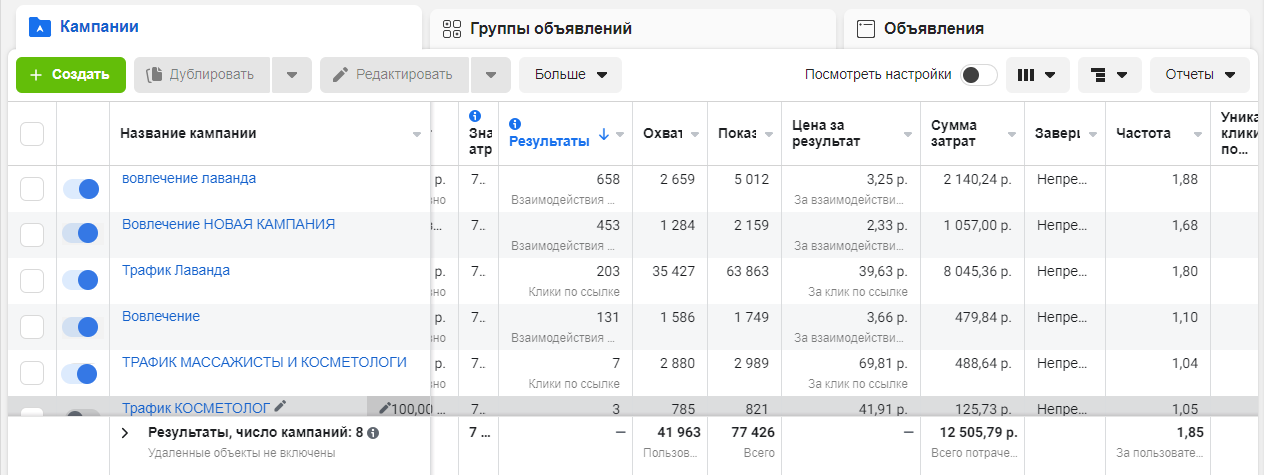Click frequency value 1,88
Image resolution: width=1264 pixels, height=475 pixels.
click(1184, 179)
